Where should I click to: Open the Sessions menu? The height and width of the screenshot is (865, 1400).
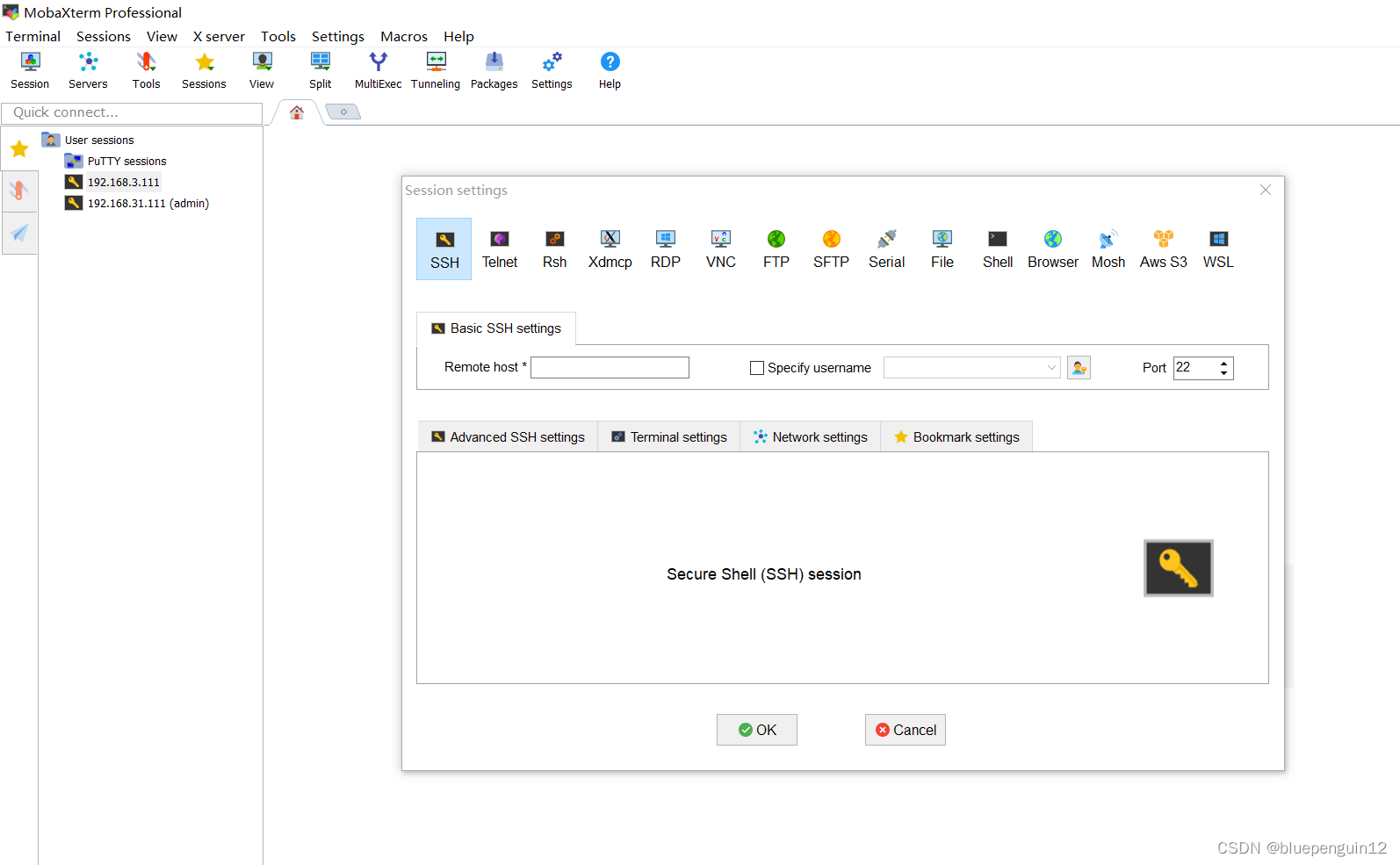pos(104,36)
